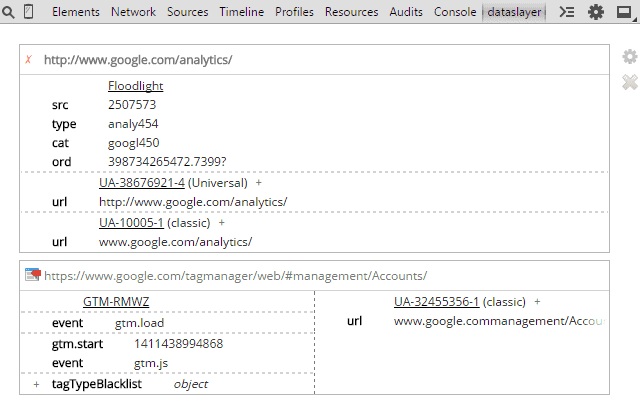Image resolution: width=640 pixels, height=400 pixels.
Task: Switch to the Timeline tab
Action: click(x=242, y=12)
